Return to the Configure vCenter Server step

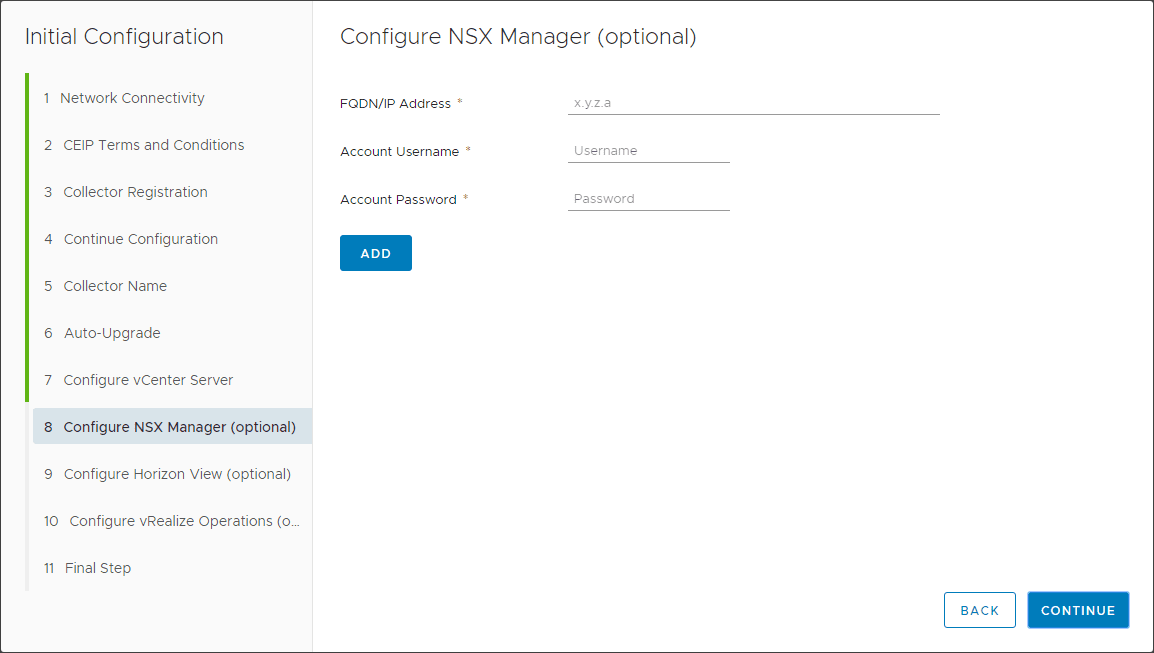(148, 380)
